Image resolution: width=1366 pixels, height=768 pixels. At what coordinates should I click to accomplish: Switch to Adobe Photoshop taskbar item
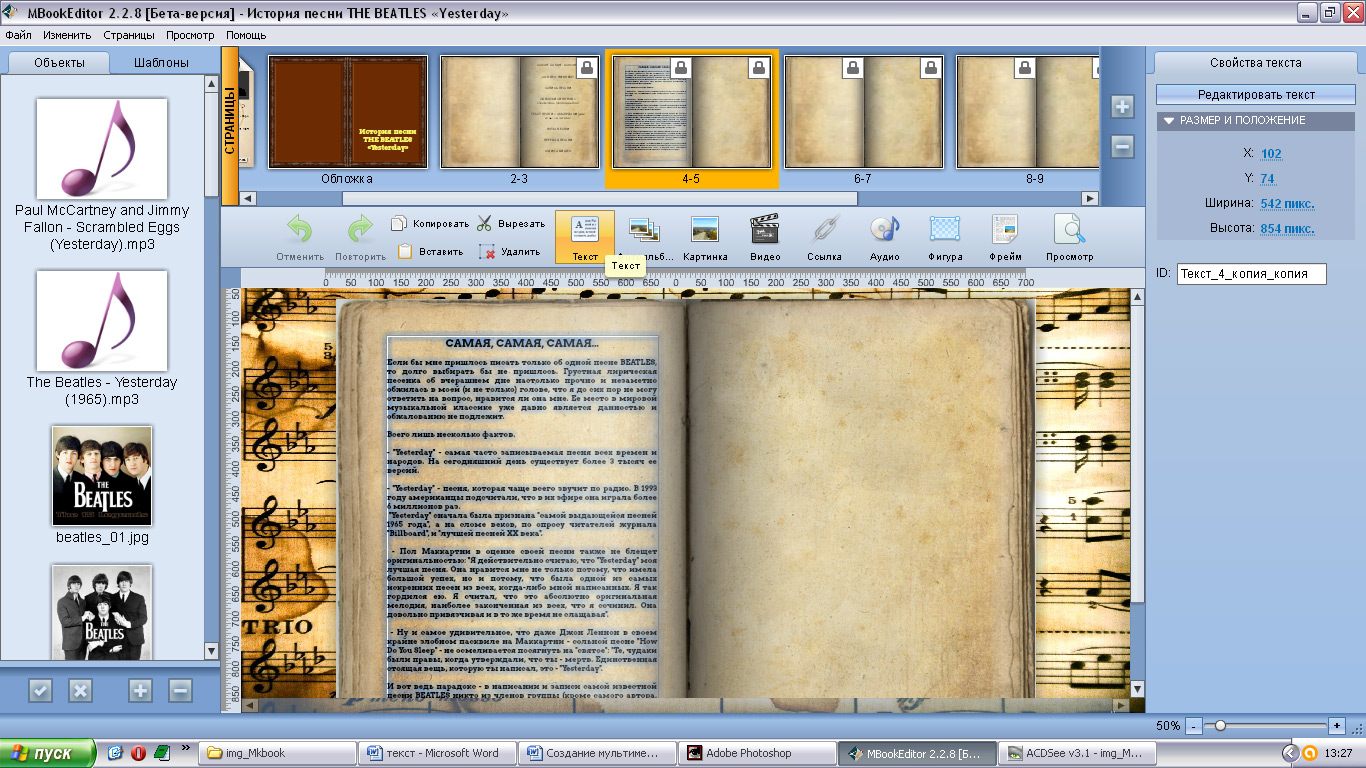pyautogui.click(x=757, y=753)
